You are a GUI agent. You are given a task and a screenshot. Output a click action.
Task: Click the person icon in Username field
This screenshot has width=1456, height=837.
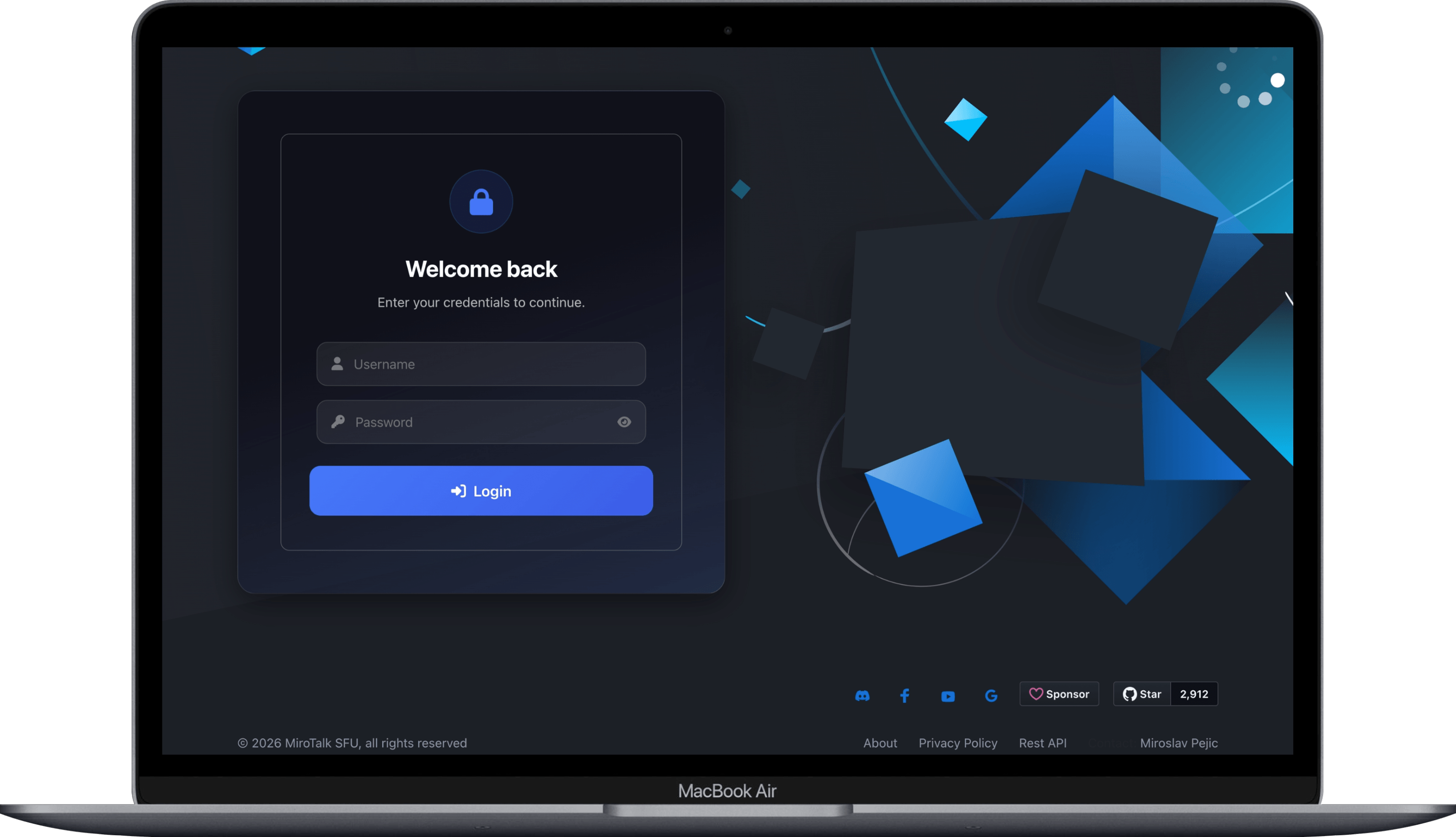click(337, 364)
